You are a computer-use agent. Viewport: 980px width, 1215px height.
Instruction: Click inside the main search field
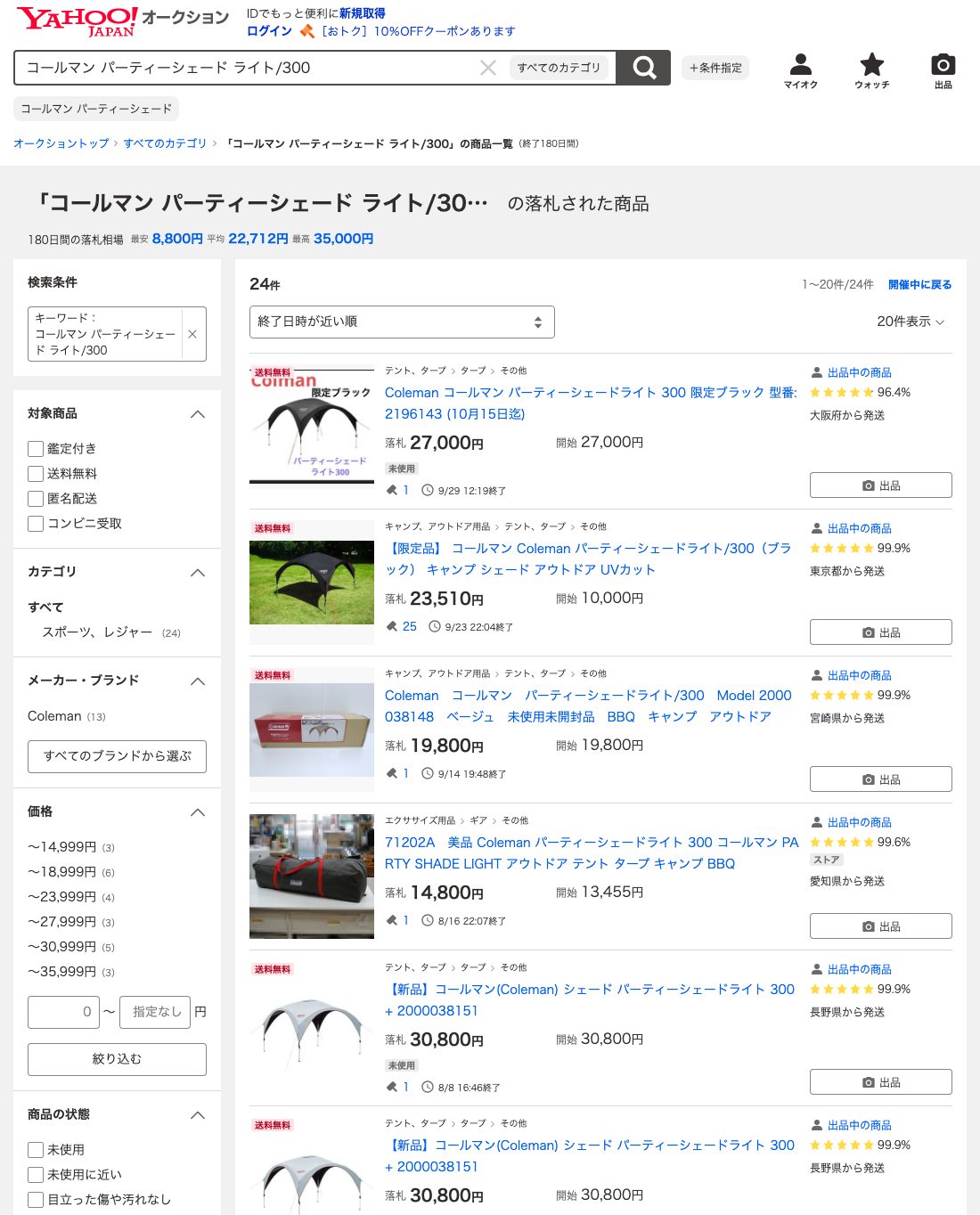249,68
